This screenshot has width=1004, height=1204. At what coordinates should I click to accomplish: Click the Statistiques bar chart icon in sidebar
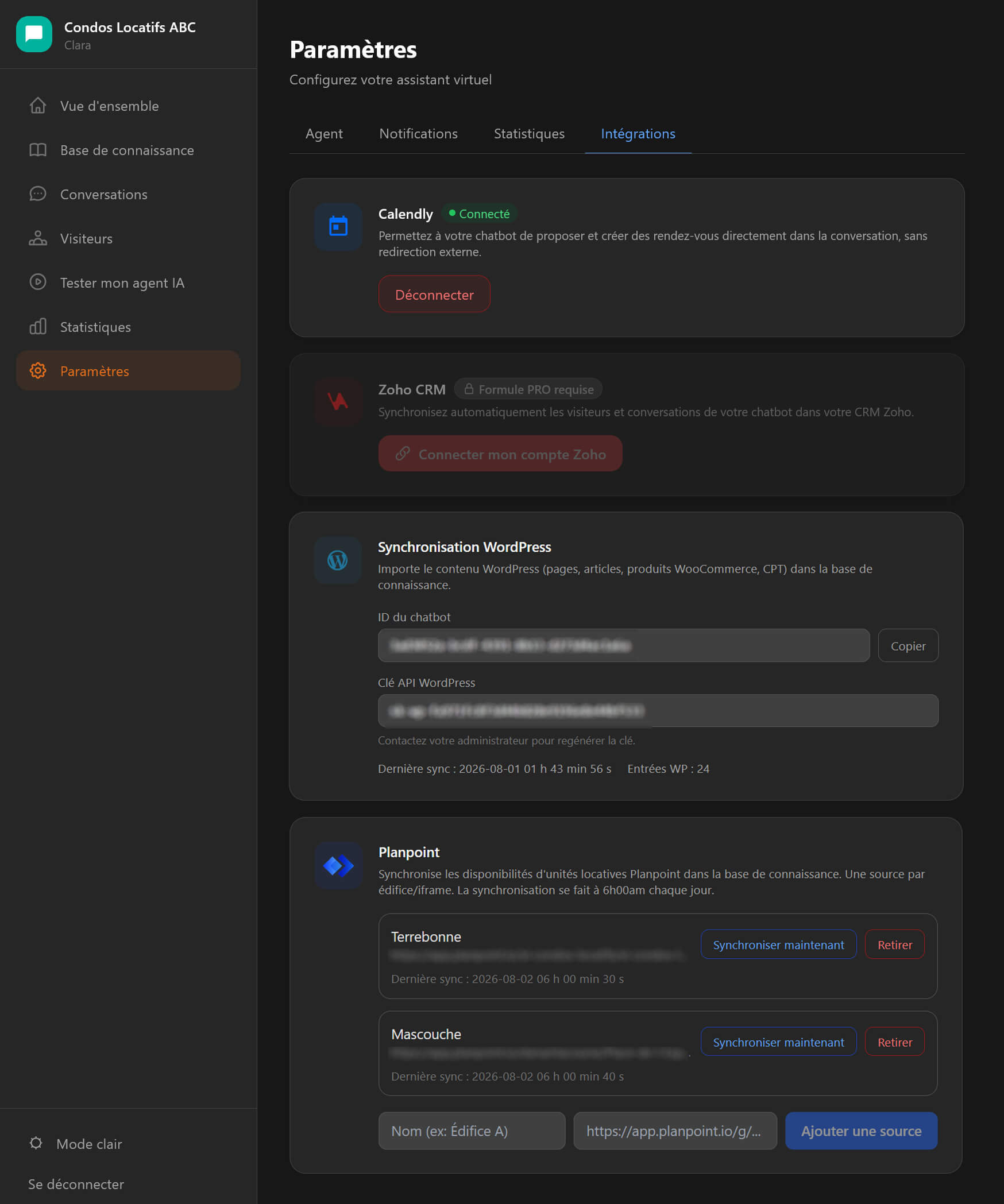[38, 327]
